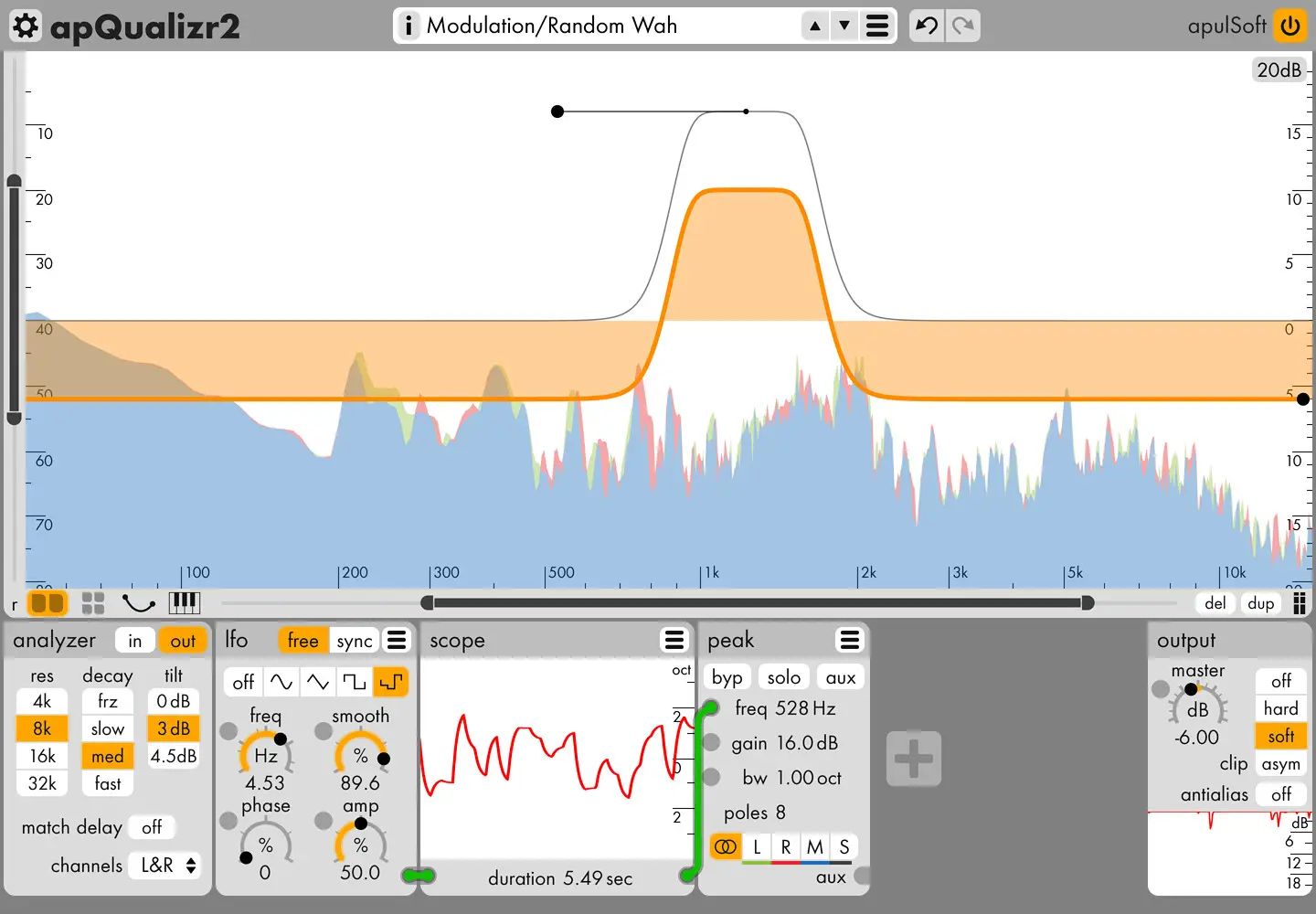Screen dimensions: 1316x914
Task: Select next preset with down arrow
Action: coord(844,26)
